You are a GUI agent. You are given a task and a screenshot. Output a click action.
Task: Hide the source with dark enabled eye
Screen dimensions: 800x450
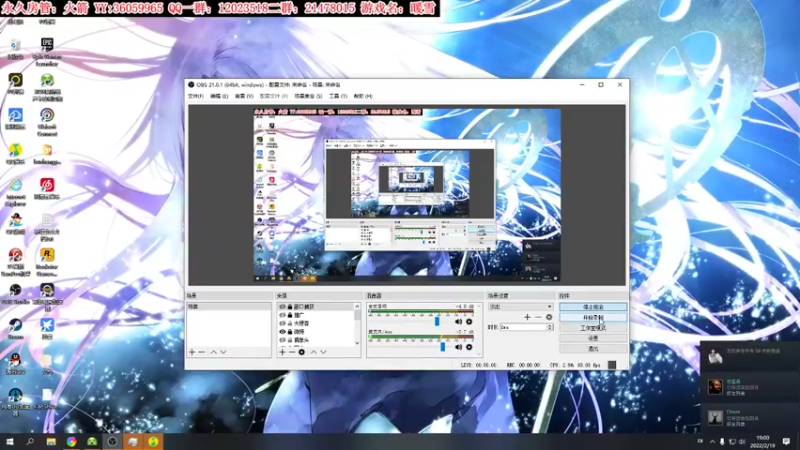pyautogui.click(x=282, y=332)
